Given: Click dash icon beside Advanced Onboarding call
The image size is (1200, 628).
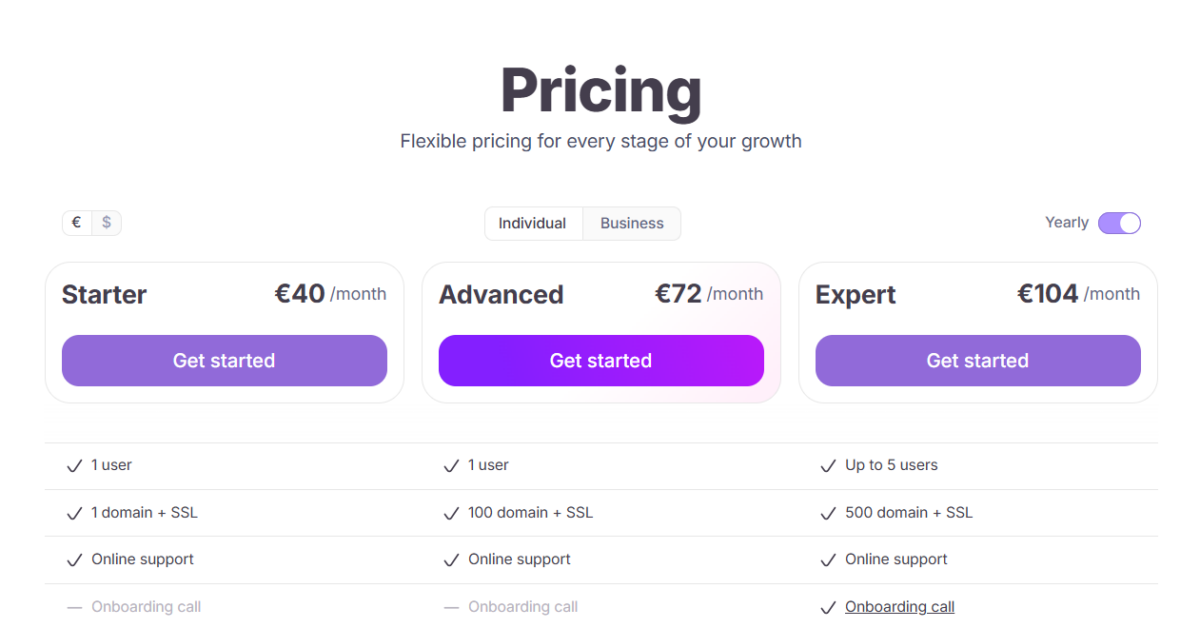Looking at the screenshot, I should [x=451, y=607].
